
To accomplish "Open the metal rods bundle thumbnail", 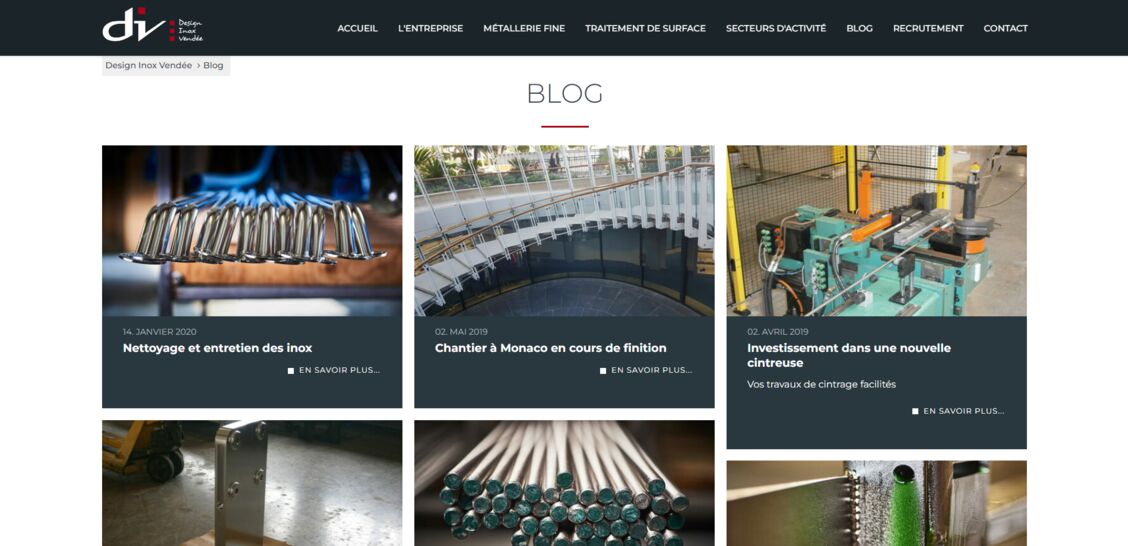I will pos(564,483).
